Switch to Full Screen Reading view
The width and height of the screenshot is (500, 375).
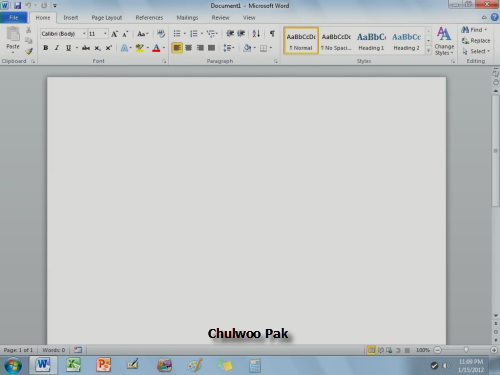(380, 350)
